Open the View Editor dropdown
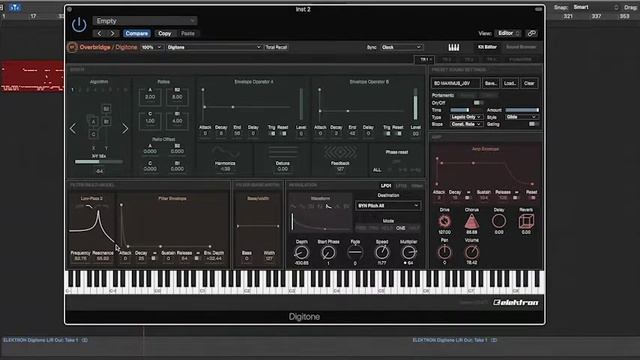 coord(508,33)
